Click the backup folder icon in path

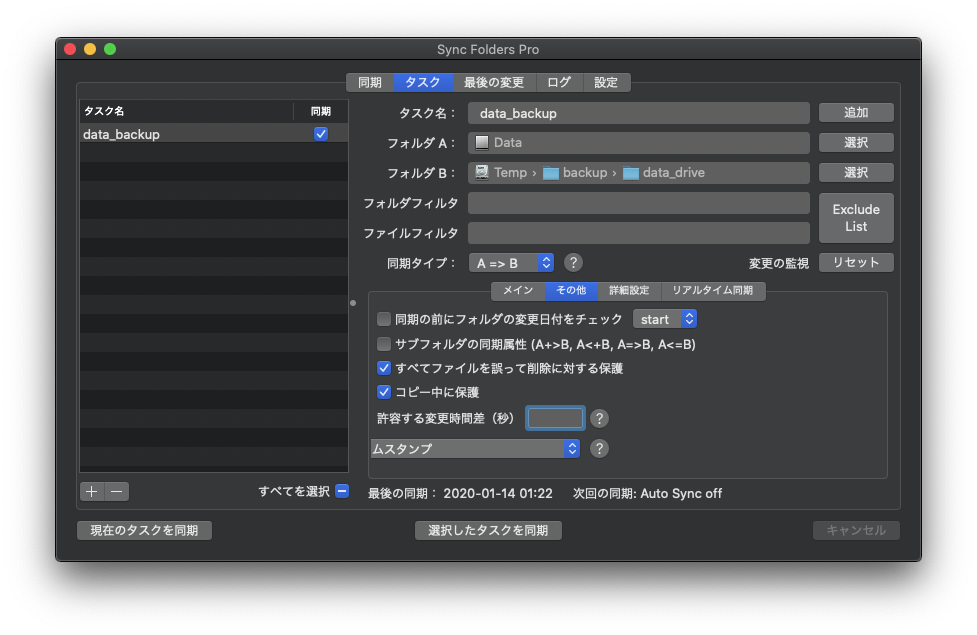tap(551, 173)
